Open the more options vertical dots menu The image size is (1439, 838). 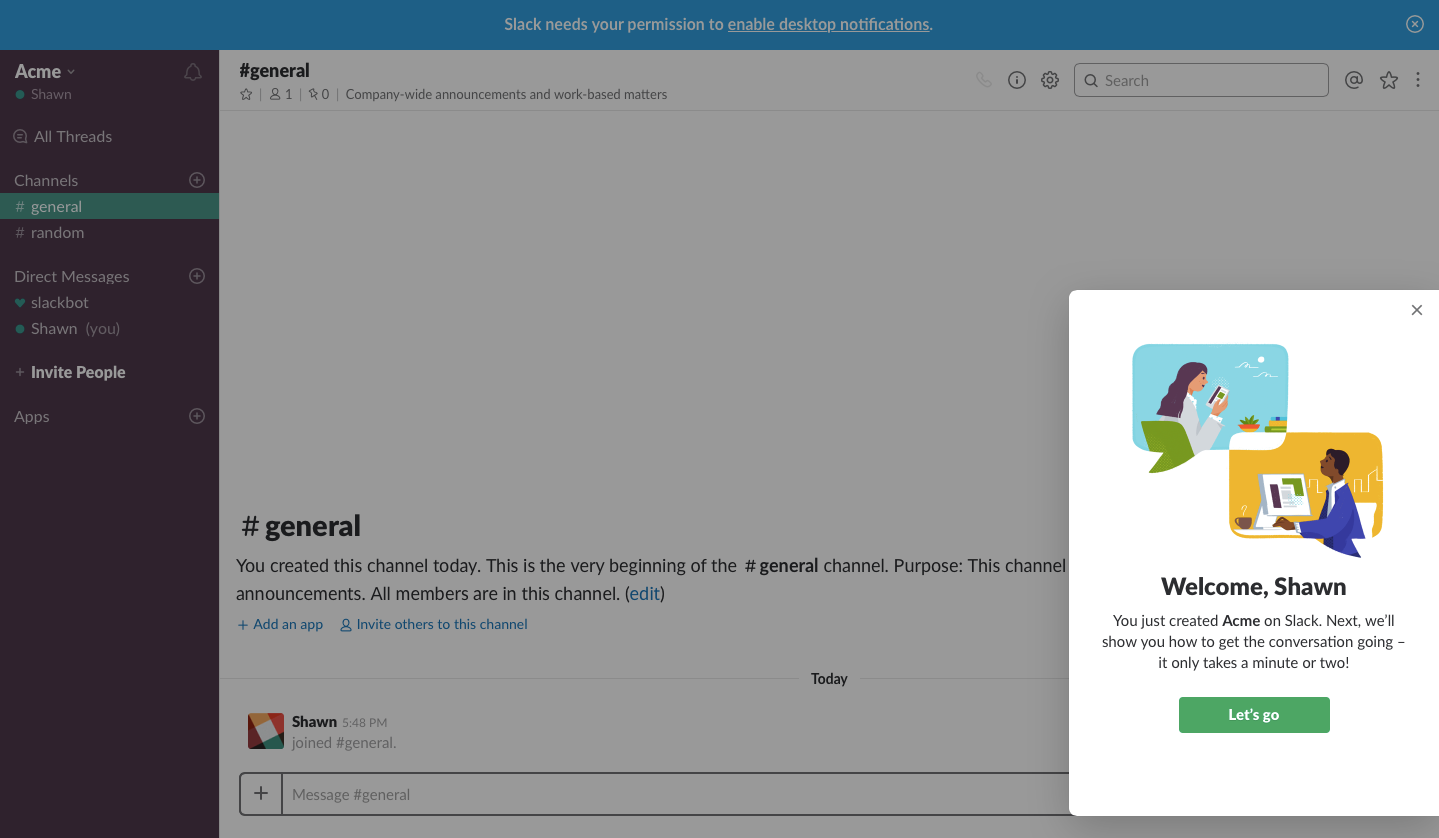coord(1418,80)
